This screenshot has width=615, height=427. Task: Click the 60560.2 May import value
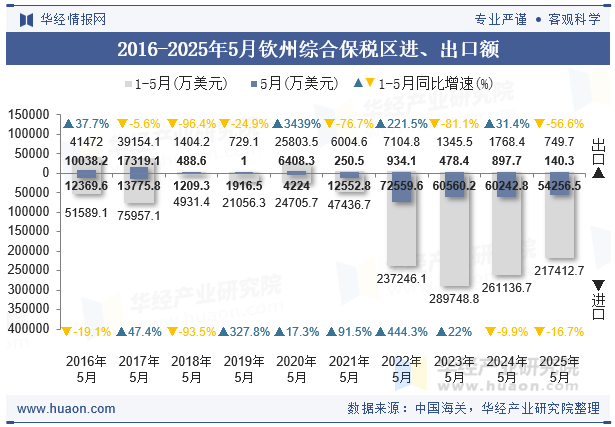click(x=454, y=185)
